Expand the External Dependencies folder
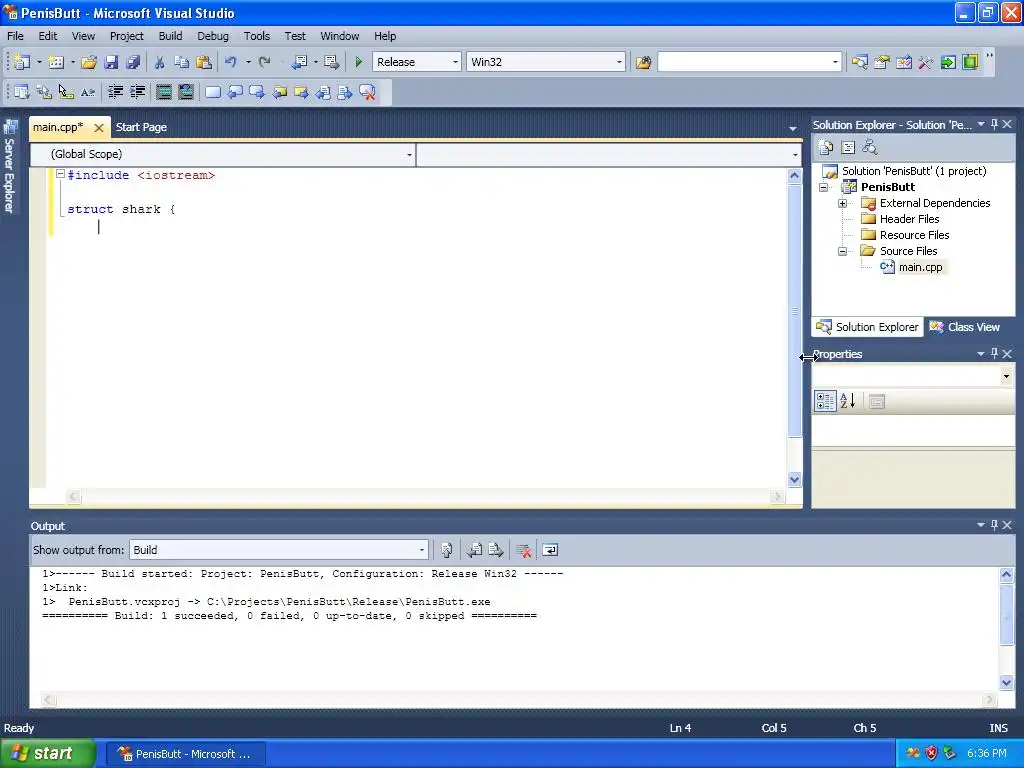The width and height of the screenshot is (1024, 768). click(x=842, y=203)
